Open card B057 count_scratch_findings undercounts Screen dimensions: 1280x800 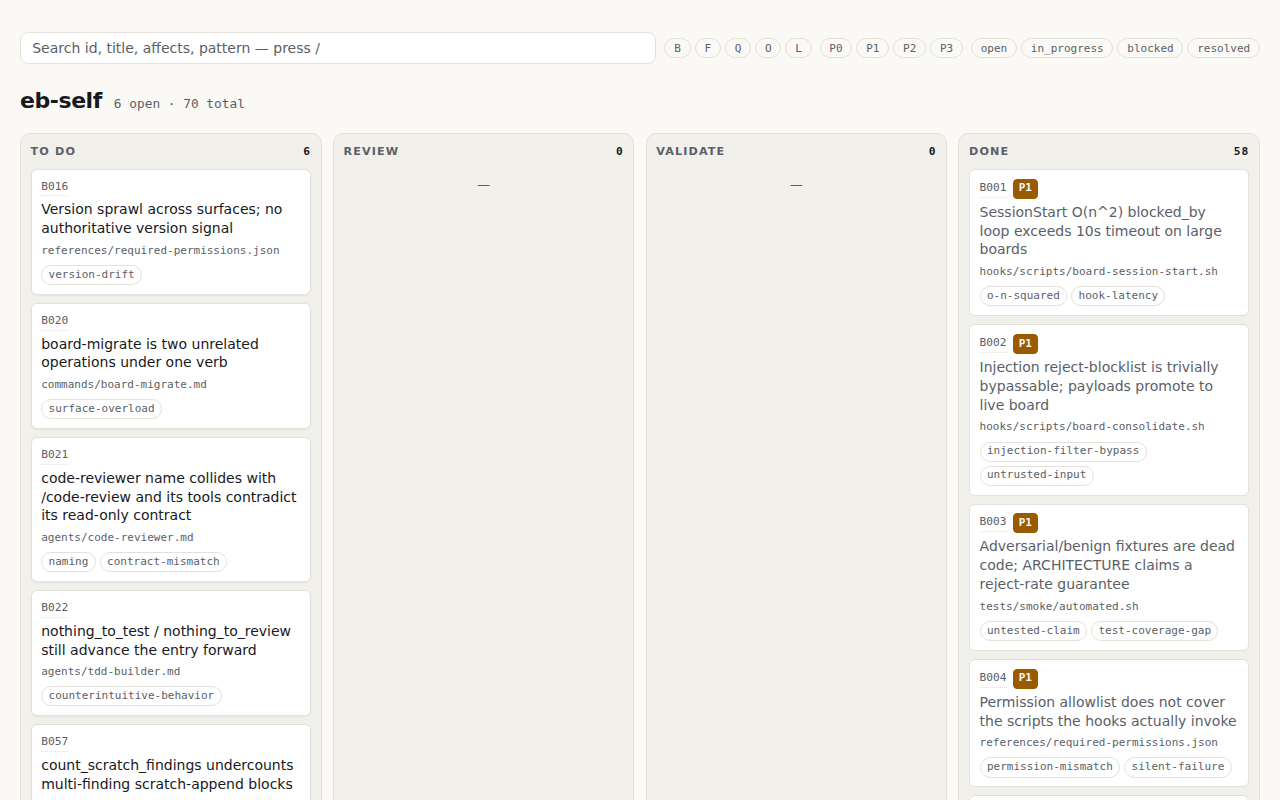171,762
